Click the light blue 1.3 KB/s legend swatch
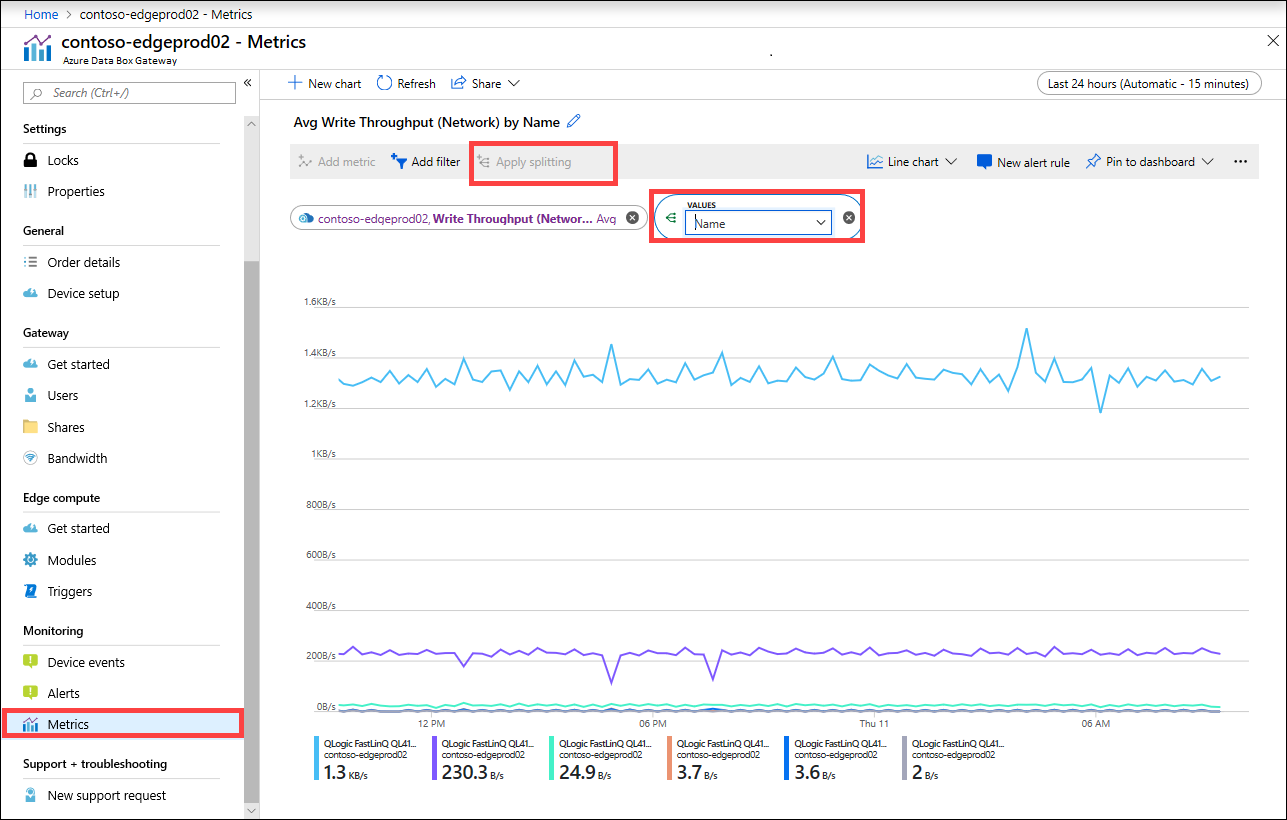Viewport: 1287px width, 820px height. point(317,760)
